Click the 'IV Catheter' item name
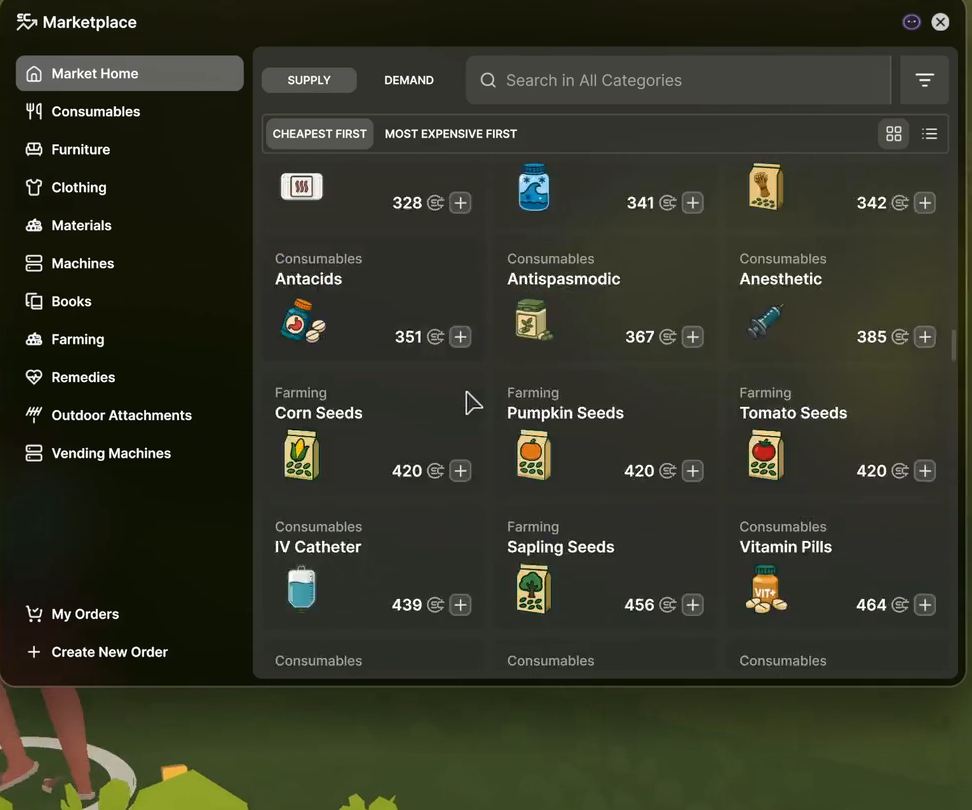Screen dimensions: 972x810 click(318, 547)
